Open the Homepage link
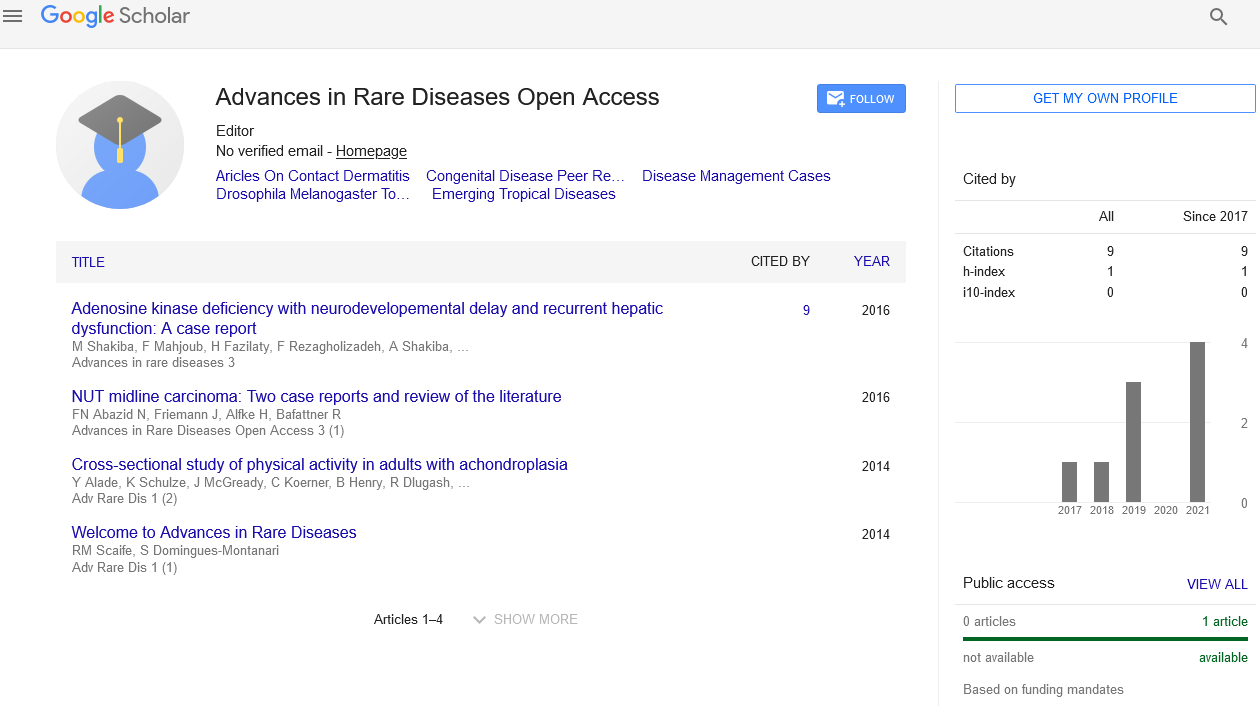This screenshot has width=1260, height=710. click(x=371, y=151)
